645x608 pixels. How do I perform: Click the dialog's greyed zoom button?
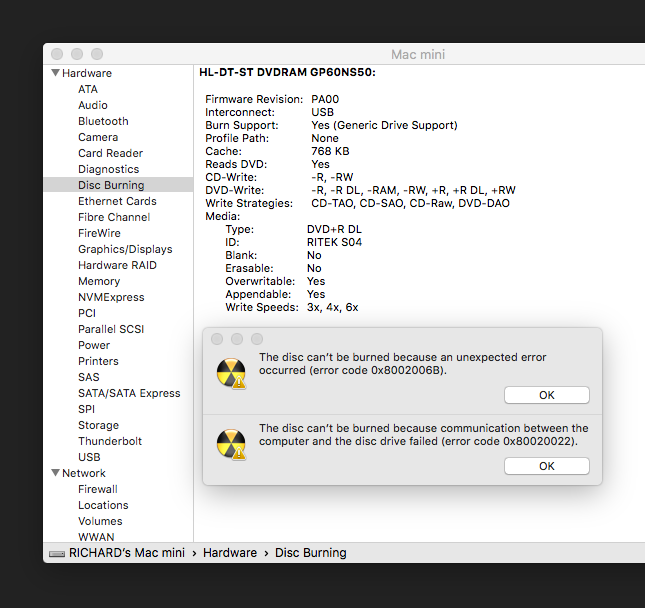point(257,339)
